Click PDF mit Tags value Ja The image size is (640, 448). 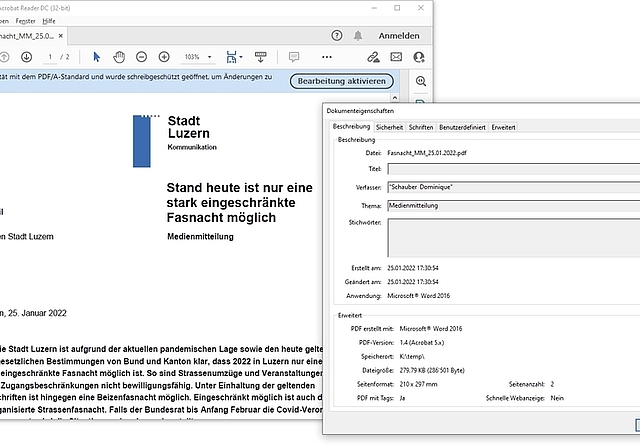point(402,398)
